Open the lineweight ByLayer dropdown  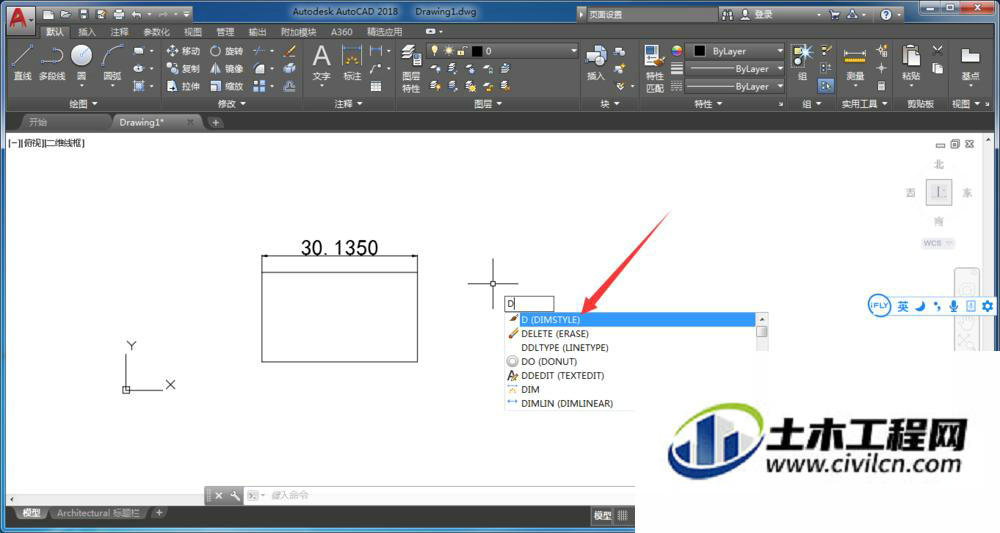pos(735,68)
